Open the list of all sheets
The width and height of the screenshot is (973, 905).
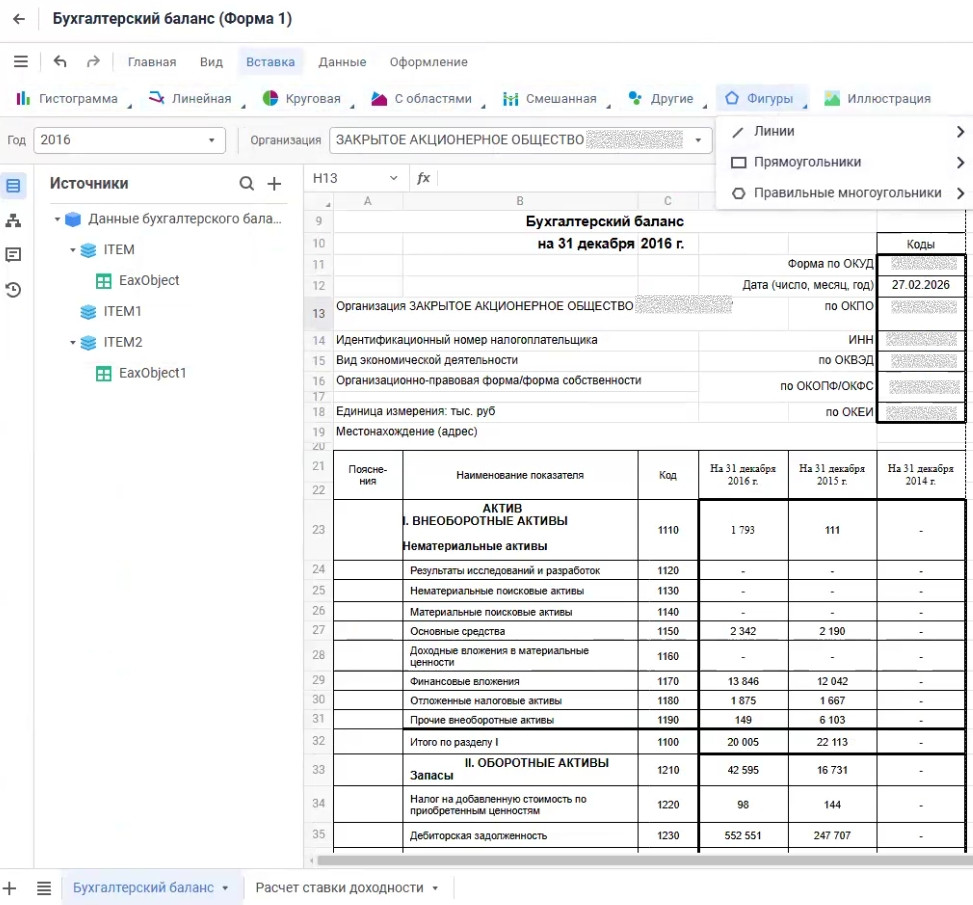click(43, 888)
